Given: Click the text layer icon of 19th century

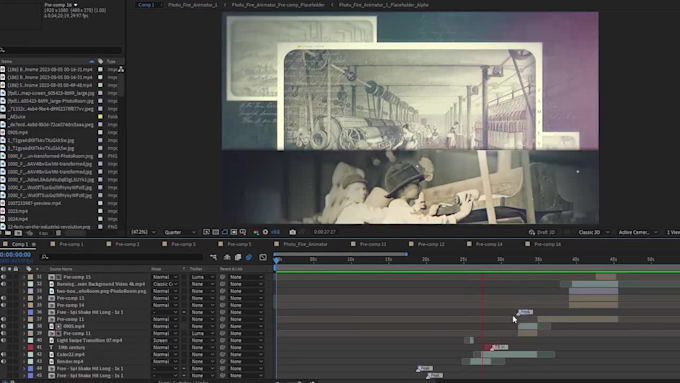Looking at the screenshot, I should pos(52,347).
